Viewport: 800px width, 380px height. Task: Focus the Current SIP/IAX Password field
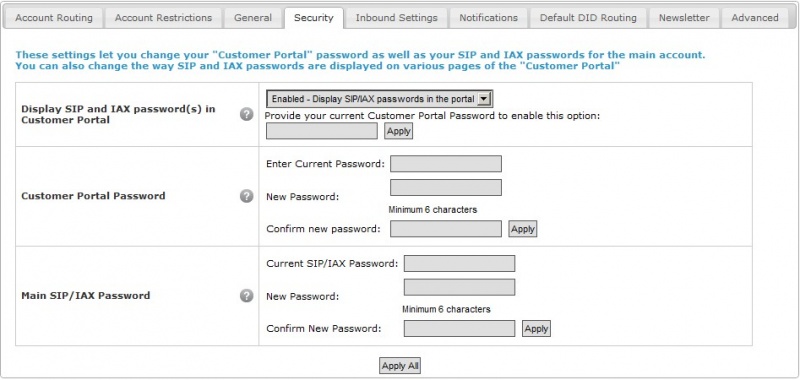coord(459,264)
